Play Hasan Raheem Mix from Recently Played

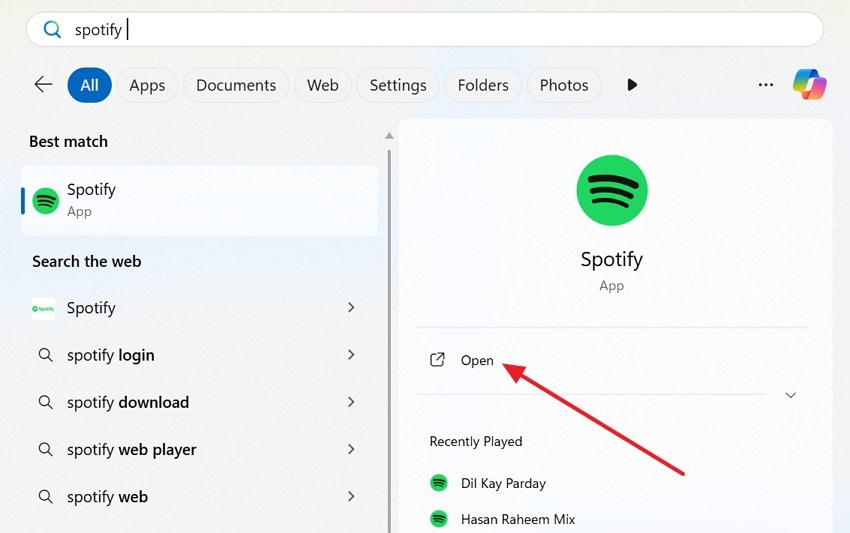[x=518, y=519]
